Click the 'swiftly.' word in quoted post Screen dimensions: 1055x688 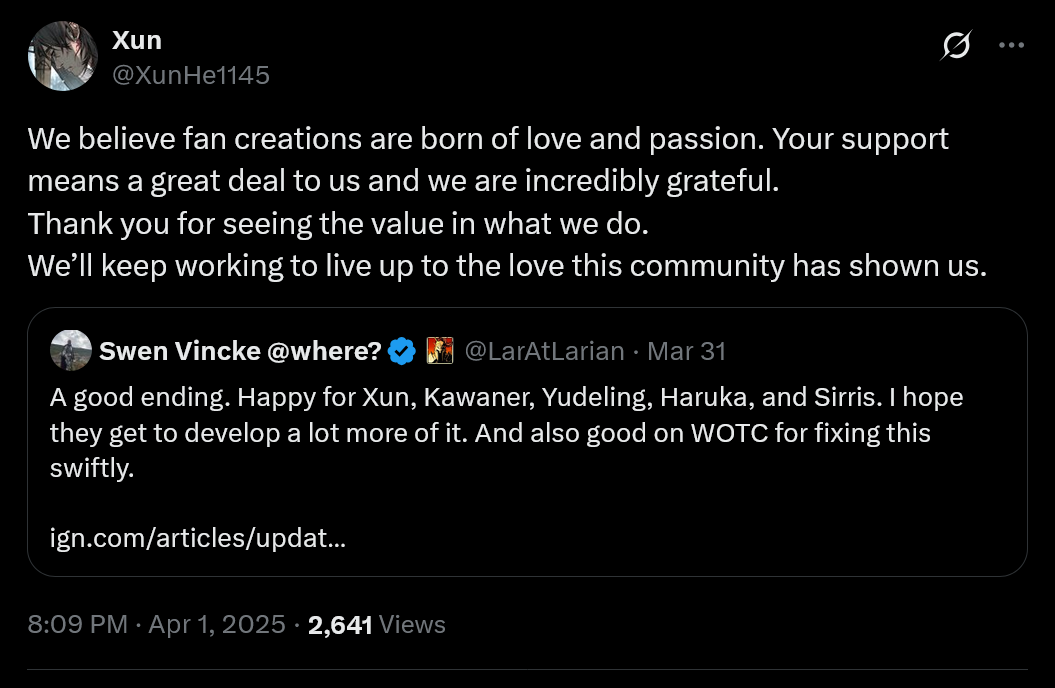[x=91, y=468]
